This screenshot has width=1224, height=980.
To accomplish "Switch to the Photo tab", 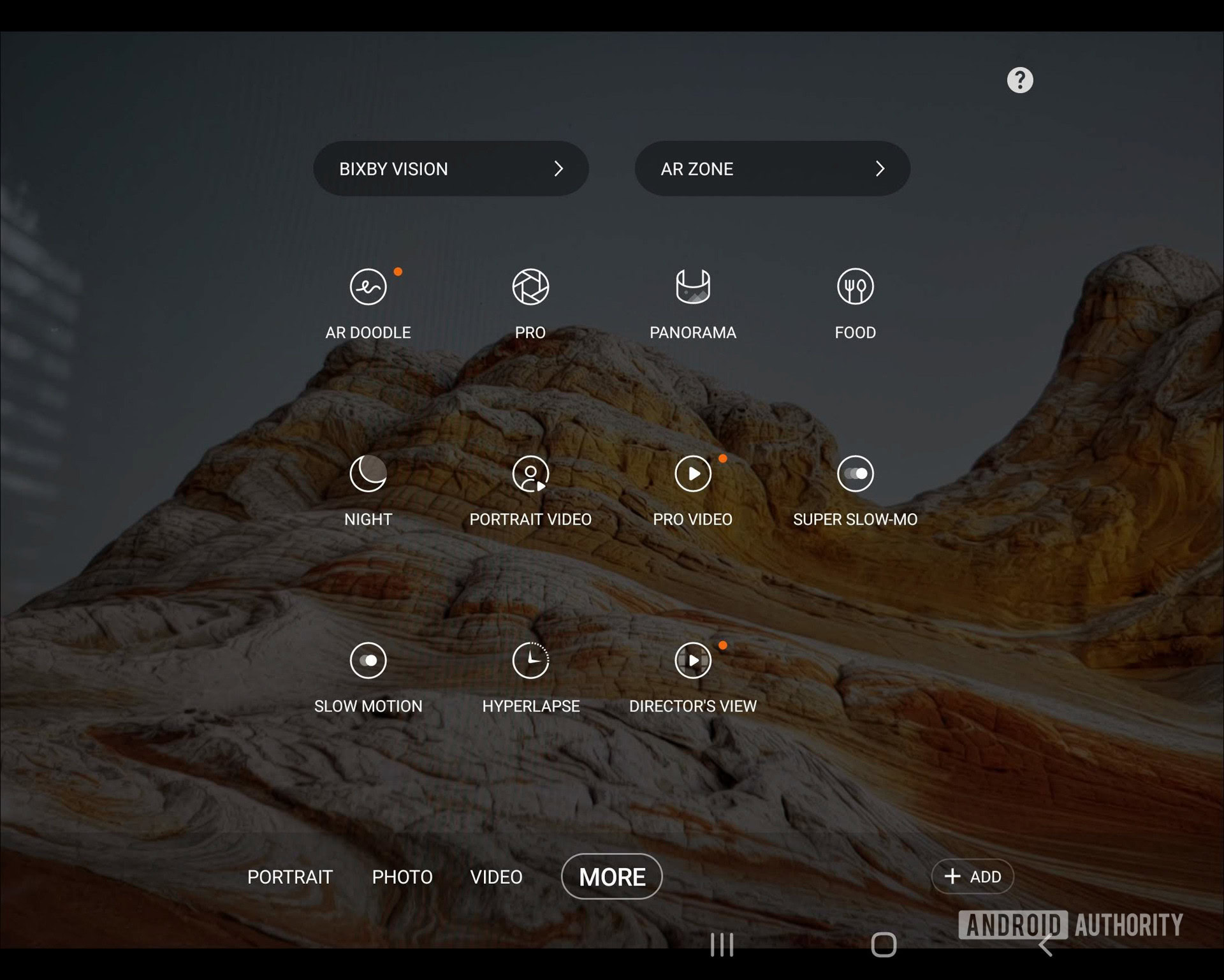I will pos(402,877).
